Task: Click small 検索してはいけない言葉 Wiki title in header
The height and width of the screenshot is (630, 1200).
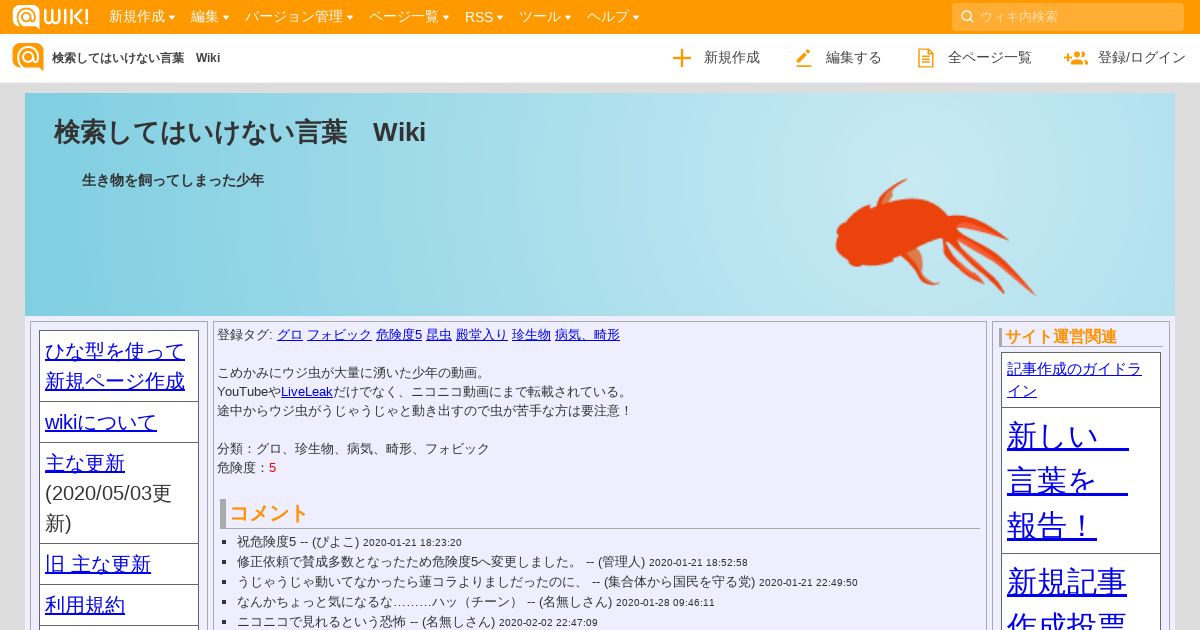Action: point(136,58)
